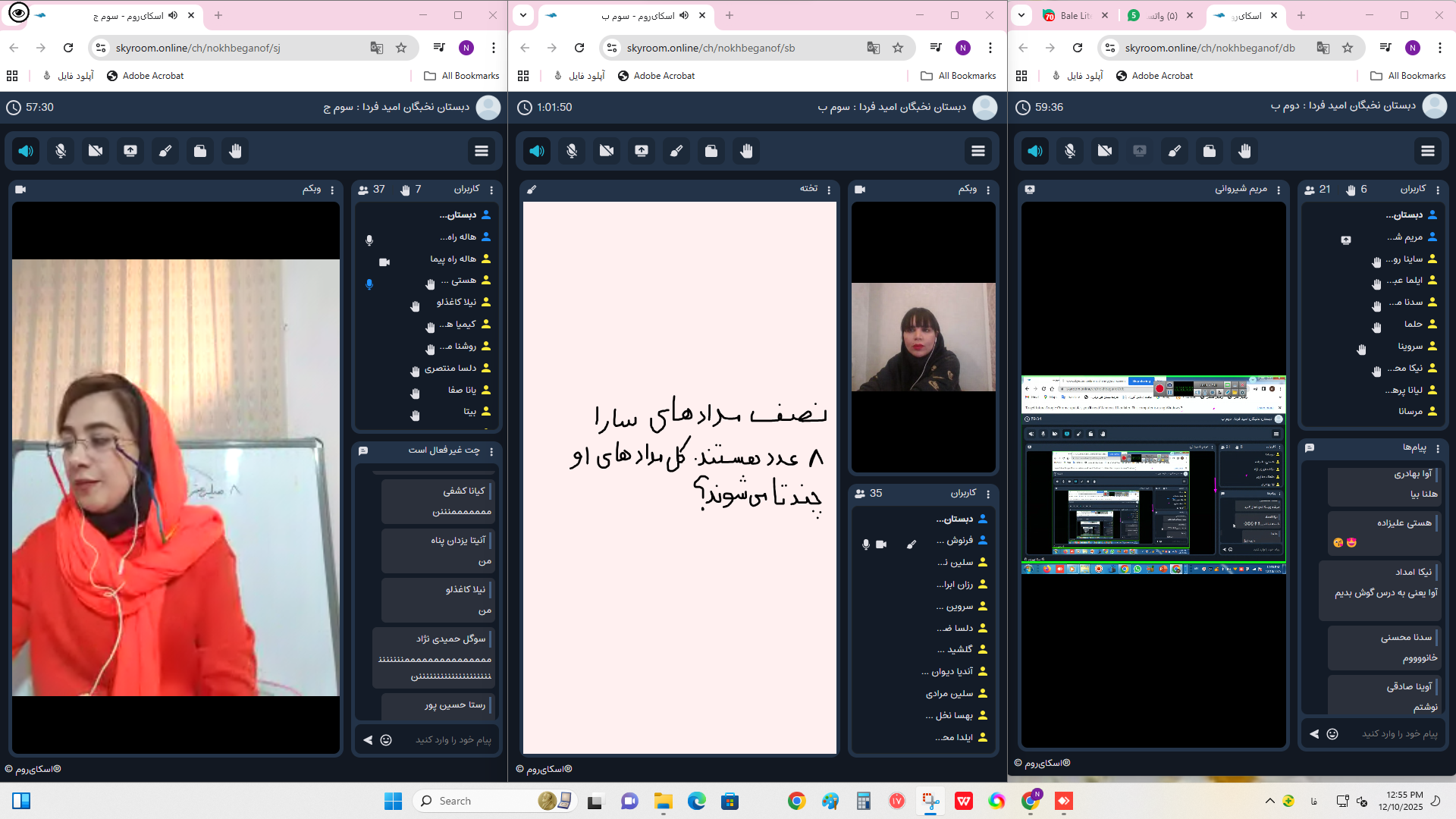Open files icon in right classroom toolbar

[1210, 151]
